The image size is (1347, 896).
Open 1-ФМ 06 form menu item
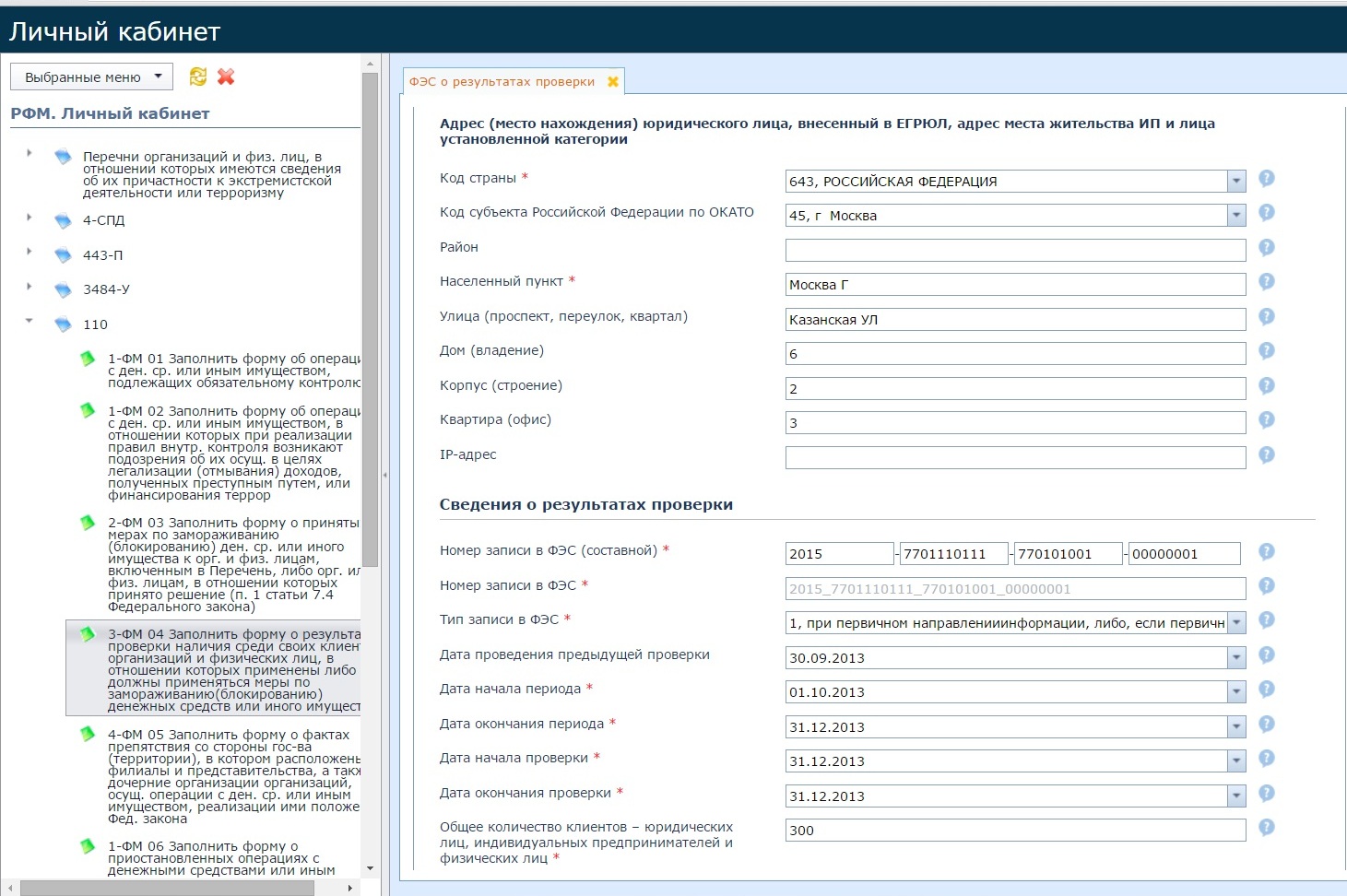coord(221,858)
